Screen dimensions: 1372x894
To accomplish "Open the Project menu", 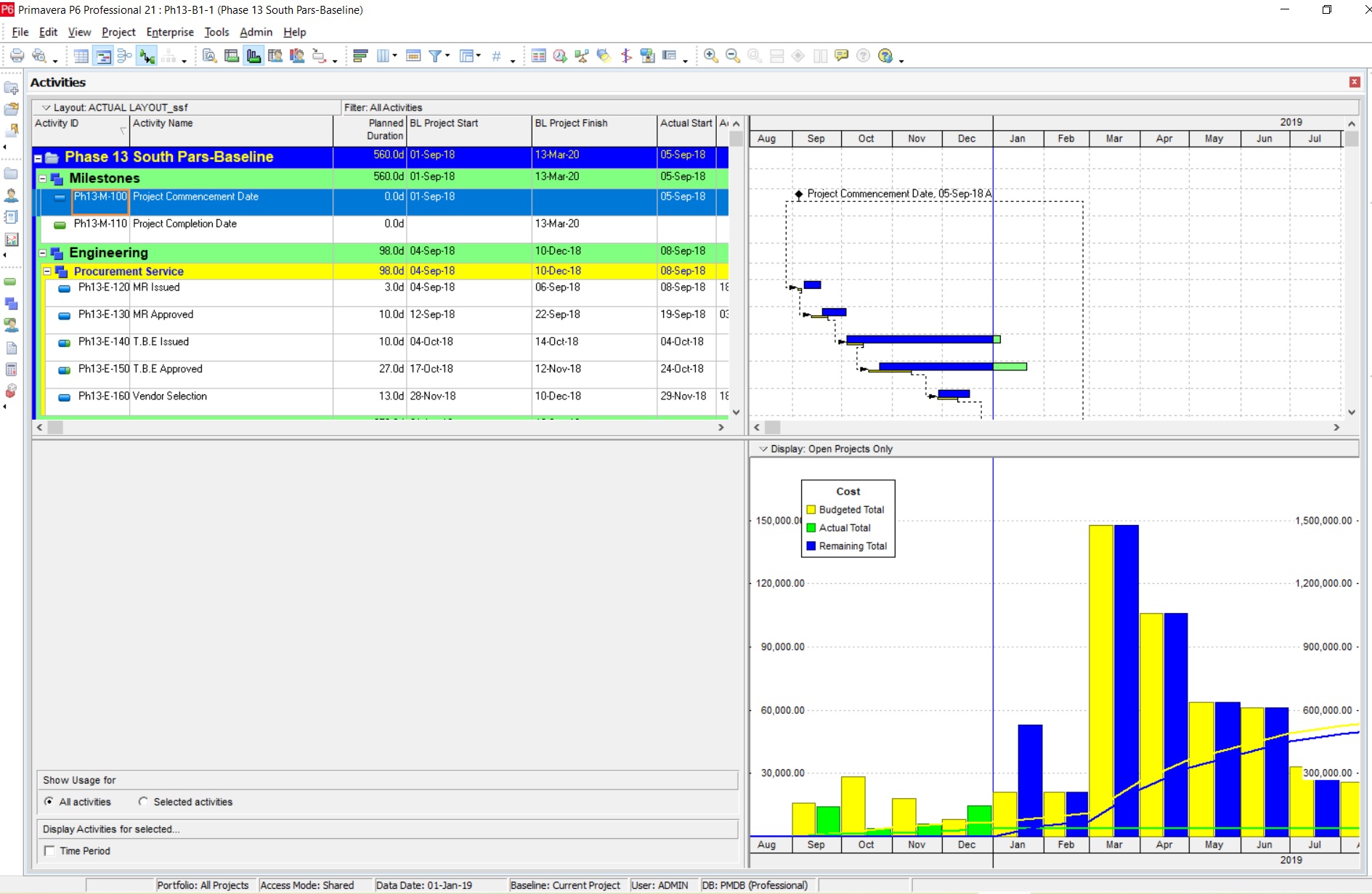I will click(118, 32).
